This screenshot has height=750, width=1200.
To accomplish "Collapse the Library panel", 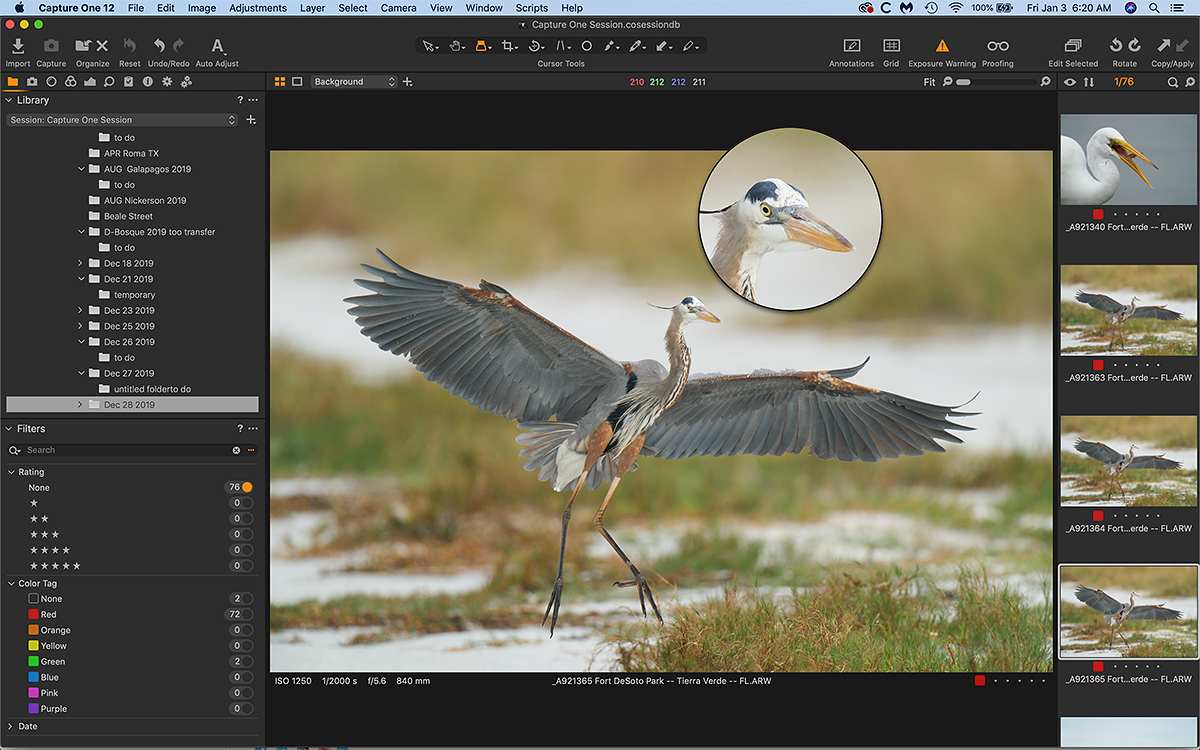I will pos(9,100).
